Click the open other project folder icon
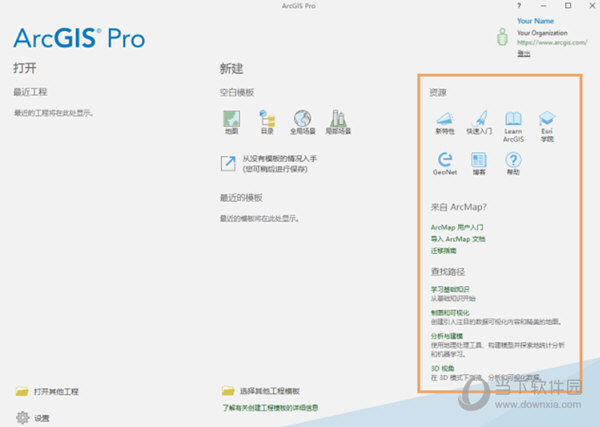The height and width of the screenshot is (427, 600). 22,391
